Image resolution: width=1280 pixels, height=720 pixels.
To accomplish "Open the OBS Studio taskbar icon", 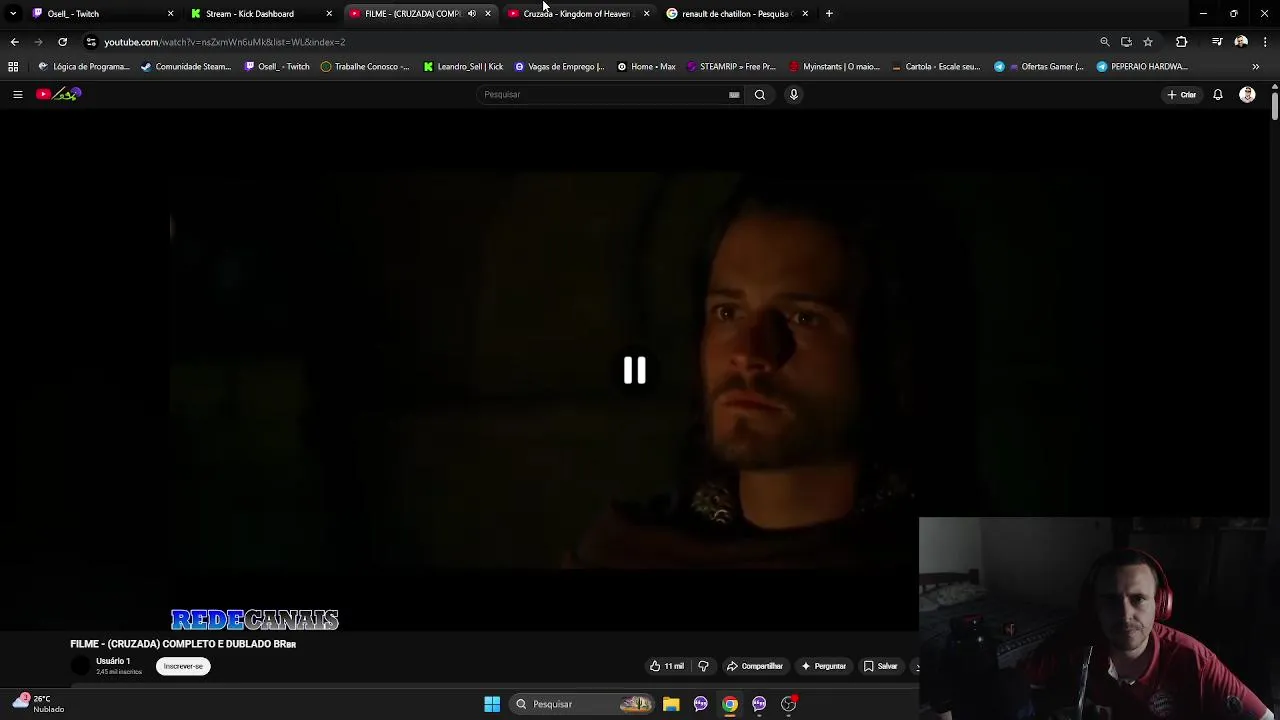I will (x=789, y=704).
